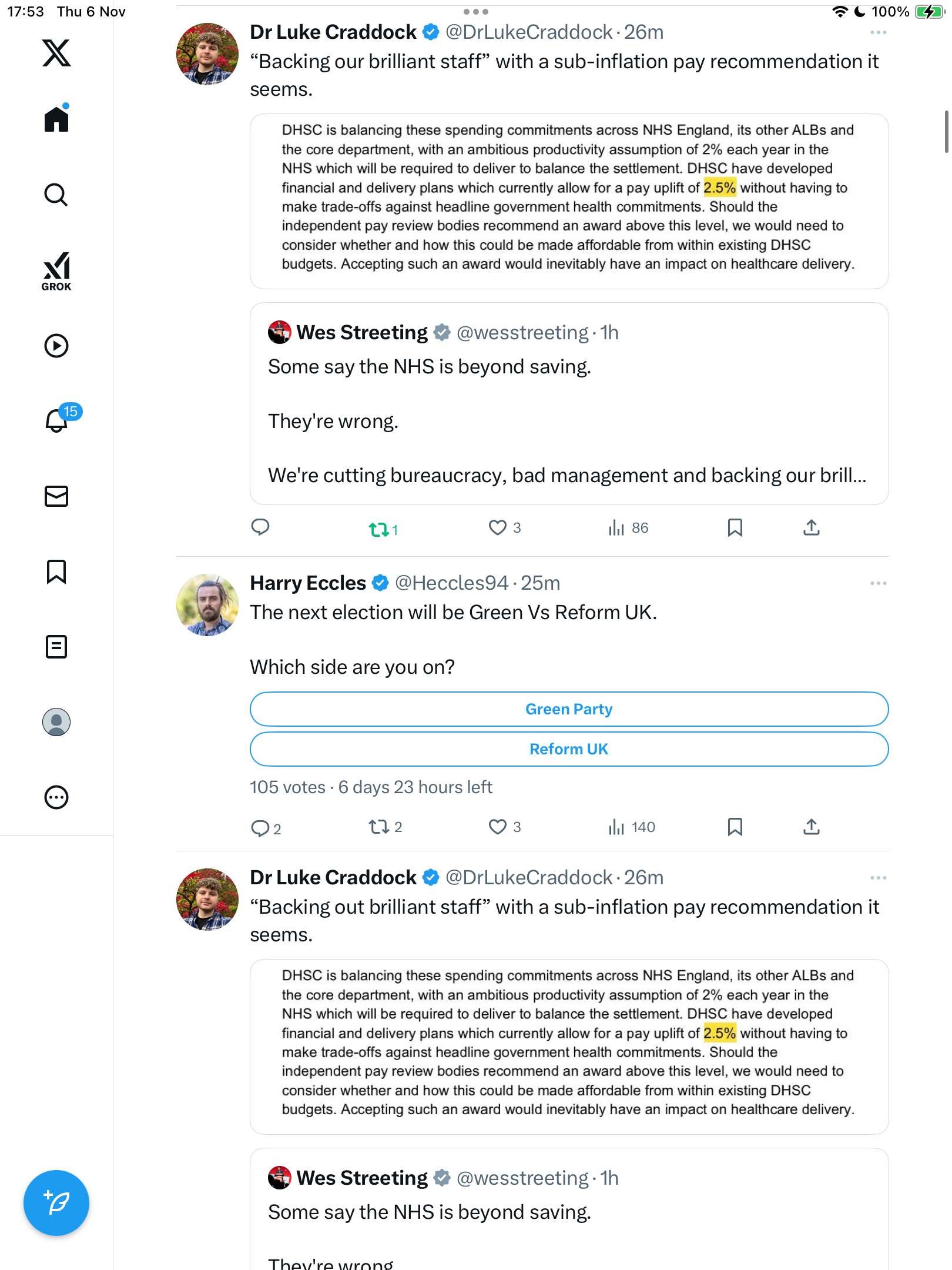Image resolution: width=952 pixels, height=1270 pixels.
Task: Undo repost on Dr Luke Craddock's post
Action: tap(380, 529)
